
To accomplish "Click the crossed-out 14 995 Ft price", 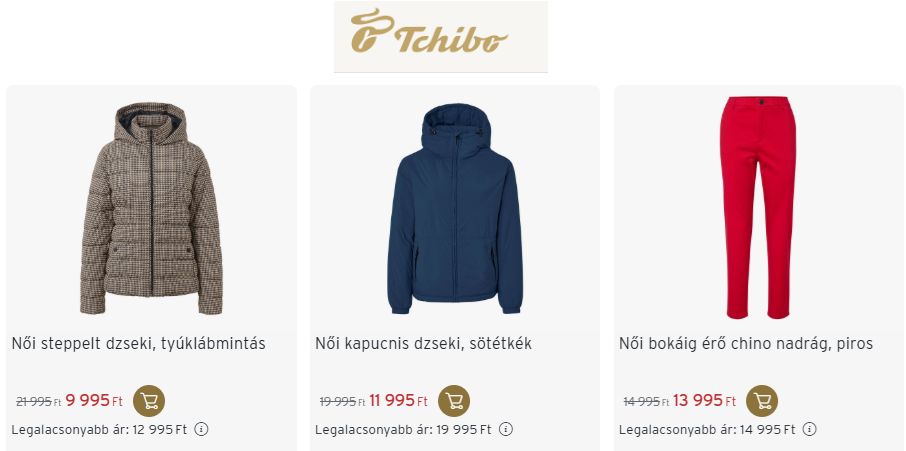I will [x=647, y=402].
